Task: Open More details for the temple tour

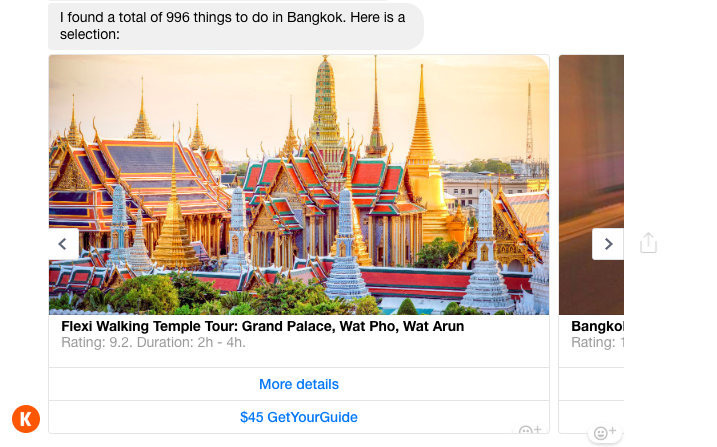Action: pyautogui.click(x=299, y=384)
